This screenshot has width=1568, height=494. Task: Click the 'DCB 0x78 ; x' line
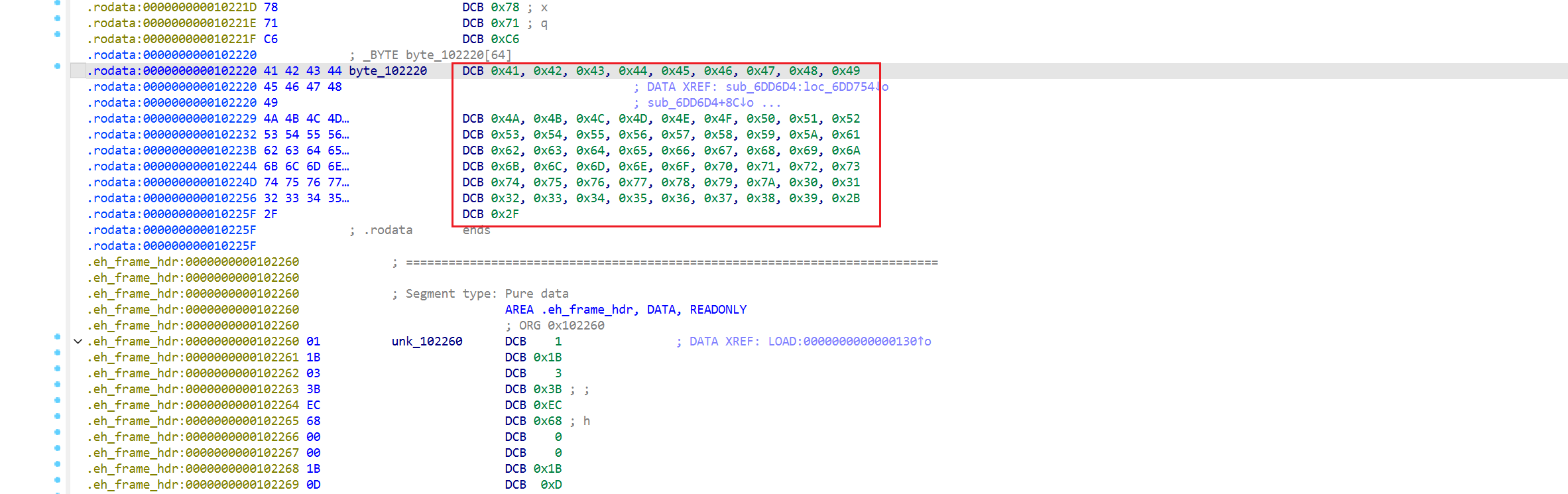point(505,7)
